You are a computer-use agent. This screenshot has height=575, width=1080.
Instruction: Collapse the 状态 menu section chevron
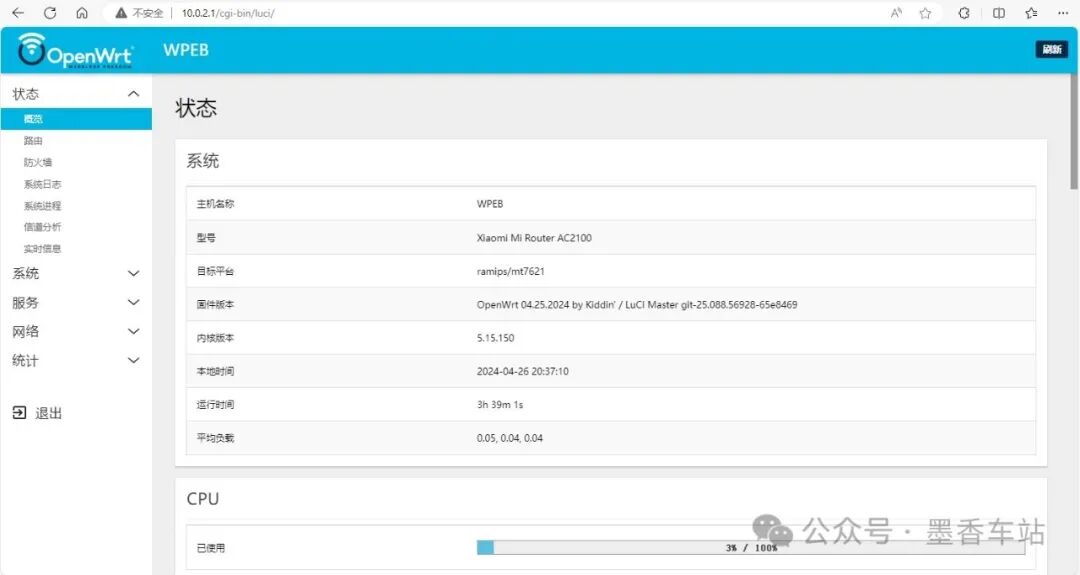tap(134, 94)
